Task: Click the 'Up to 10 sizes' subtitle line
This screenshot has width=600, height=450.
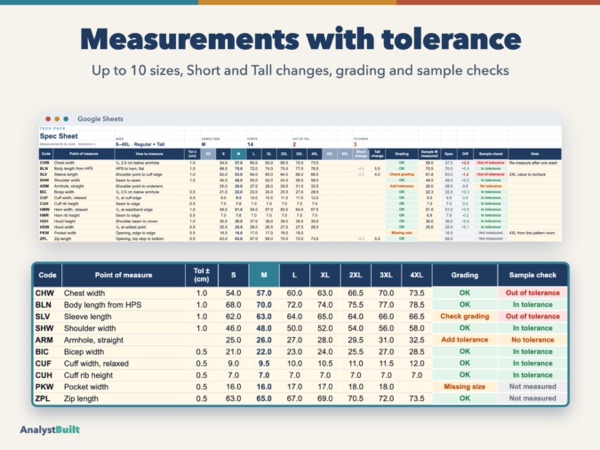Action: tap(300, 70)
